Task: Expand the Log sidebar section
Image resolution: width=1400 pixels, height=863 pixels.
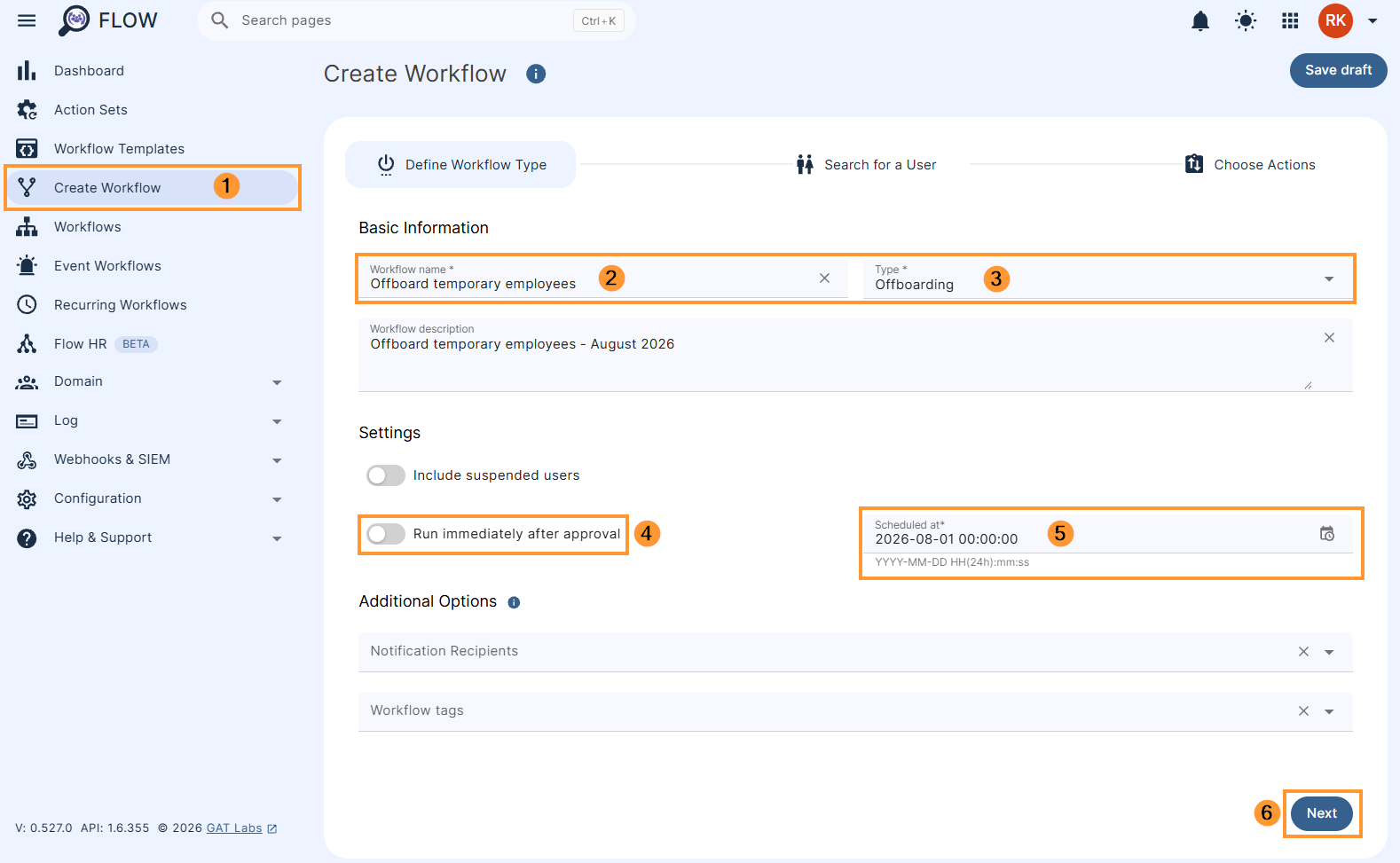Action: [x=277, y=421]
